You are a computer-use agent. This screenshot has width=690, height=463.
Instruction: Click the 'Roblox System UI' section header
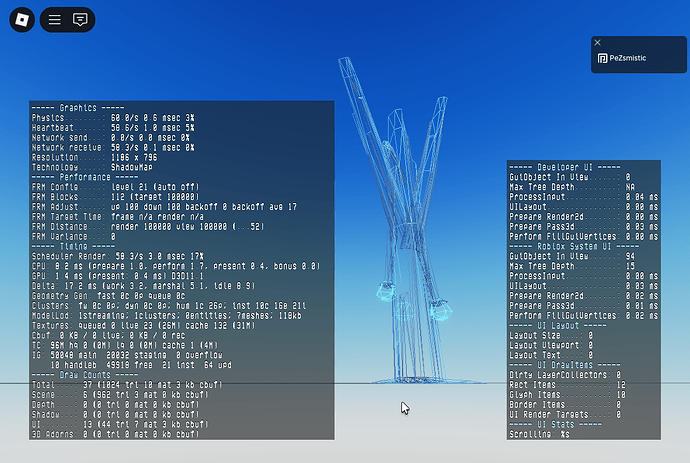[574, 246]
